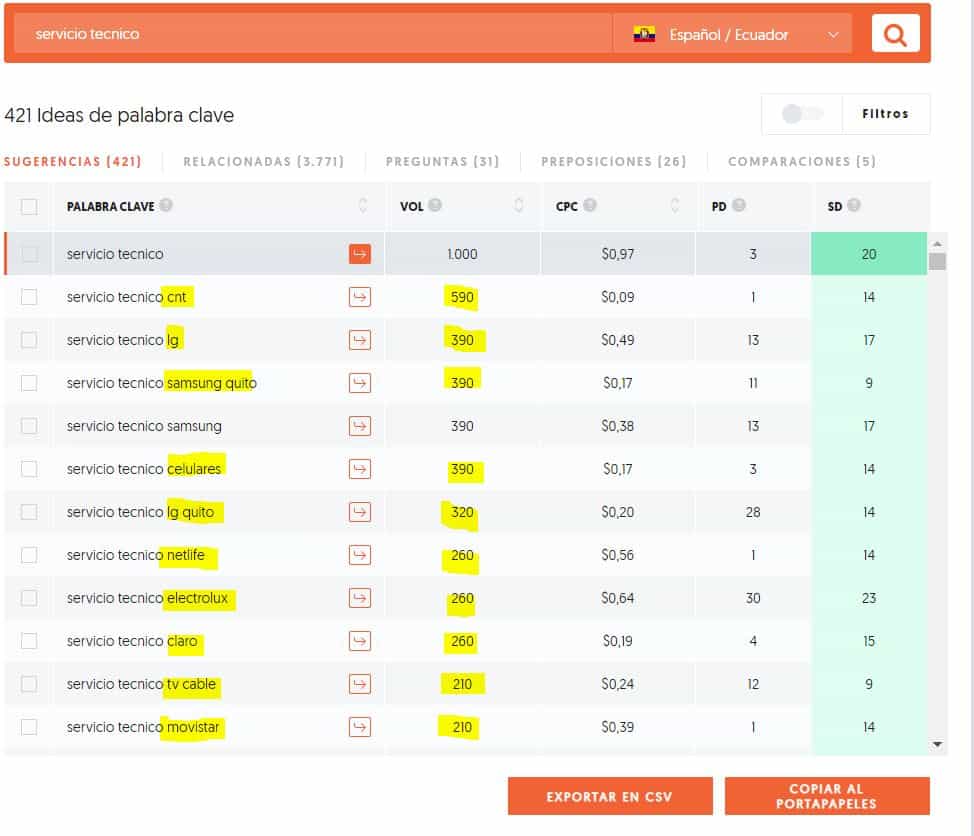Screen dimensions: 974x836
Task: Open keyword arrow for servicio tecnico claro
Action: coord(360,641)
